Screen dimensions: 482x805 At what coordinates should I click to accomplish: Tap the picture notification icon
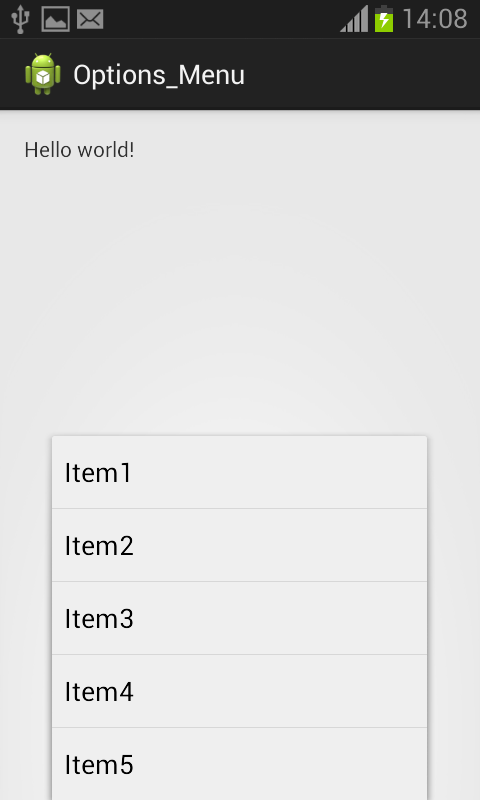[55, 20]
